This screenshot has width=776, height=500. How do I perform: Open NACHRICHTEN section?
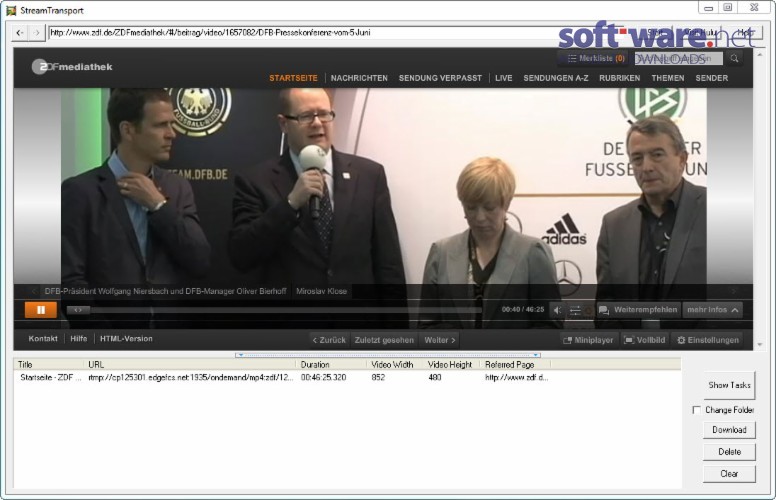coord(359,78)
